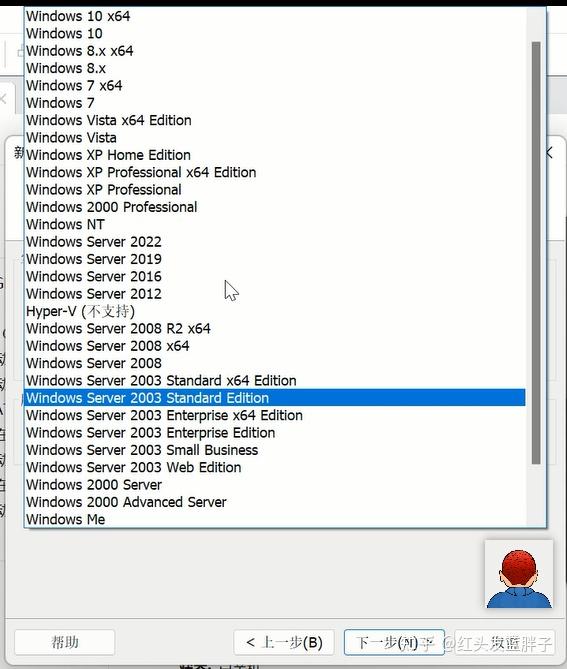Select Windows 2000 Advanced Server

click(275, 502)
